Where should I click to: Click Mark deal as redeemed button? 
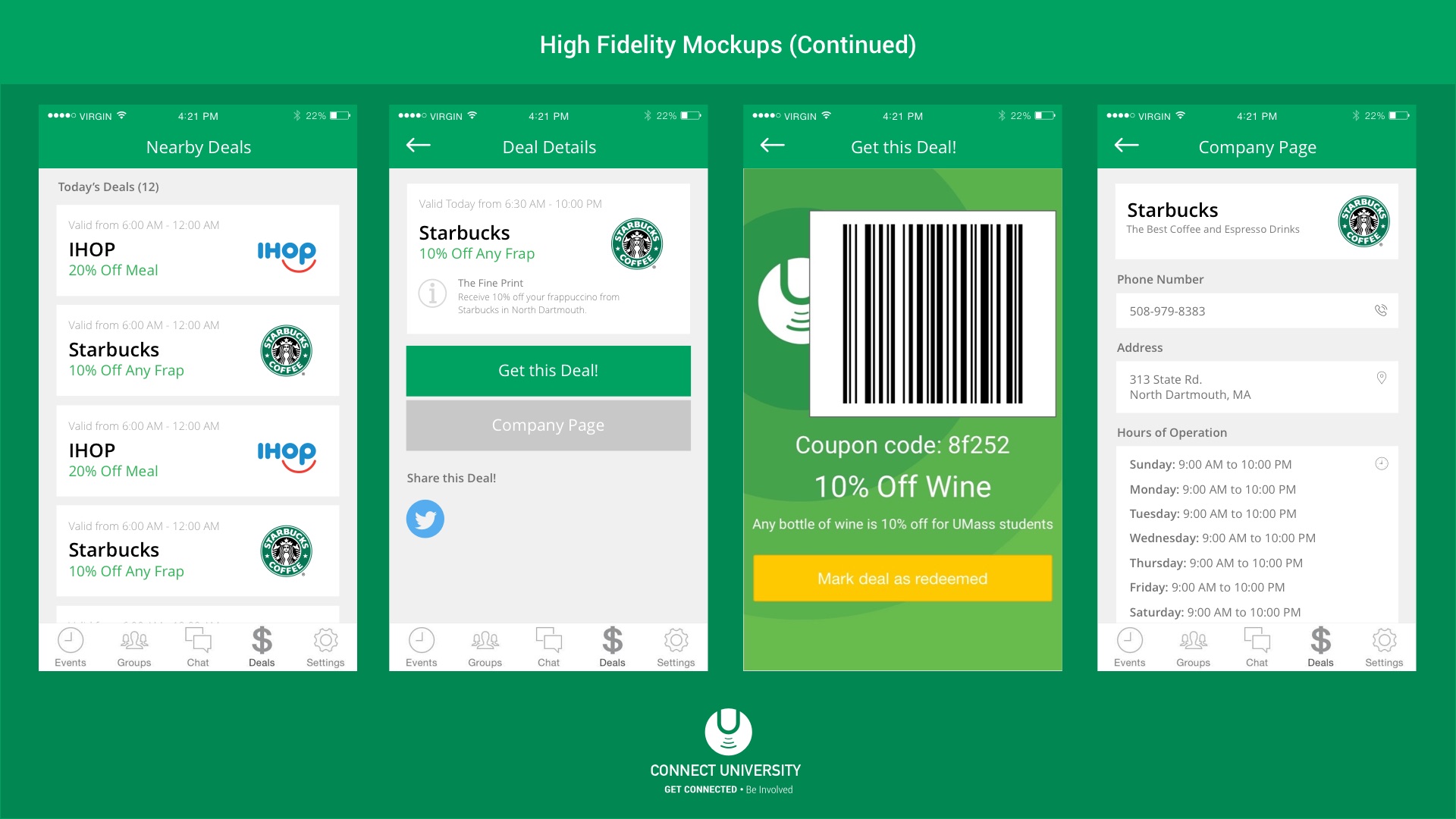(x=902, y=579)
